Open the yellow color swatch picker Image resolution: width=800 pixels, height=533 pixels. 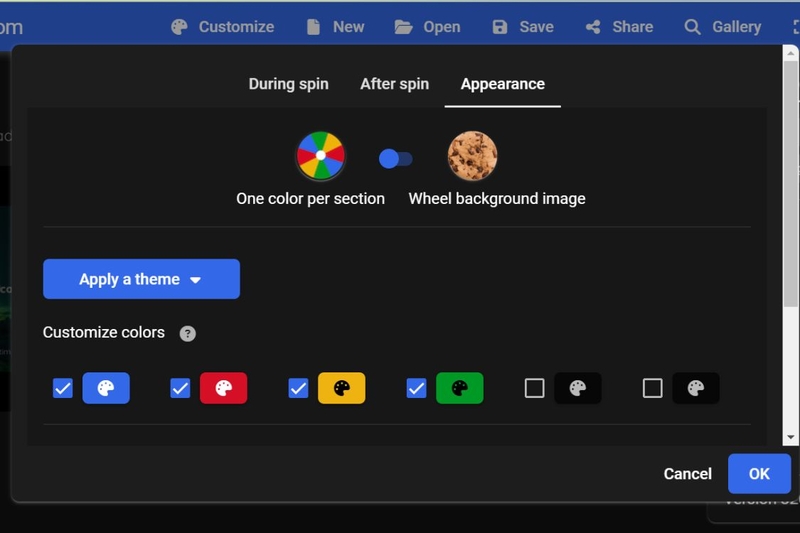click(341, 388)
